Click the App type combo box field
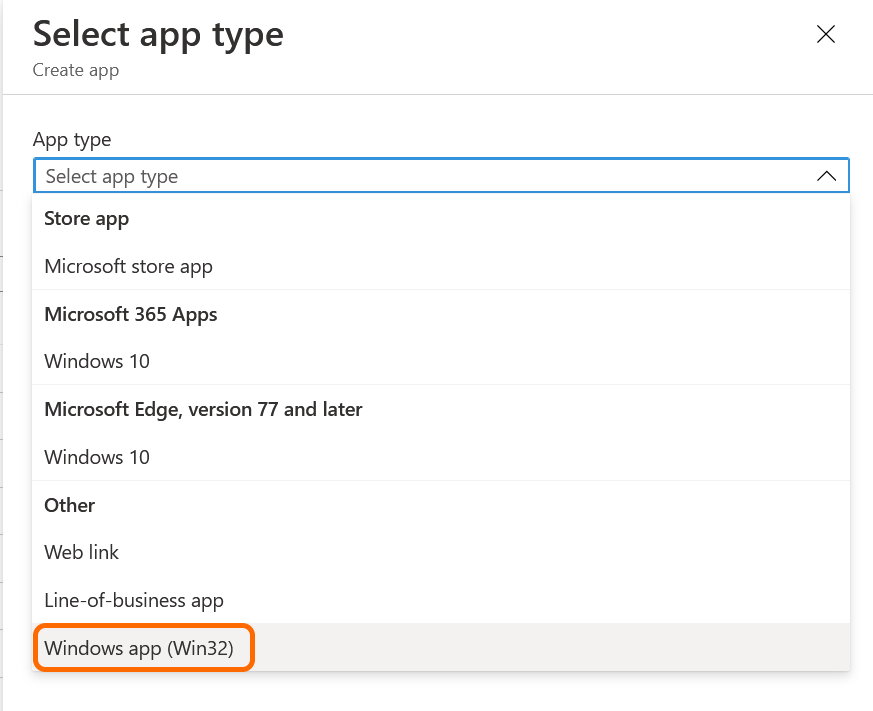Image resolution: width=873 pixels, height=711 pixels. click(440, 176)
